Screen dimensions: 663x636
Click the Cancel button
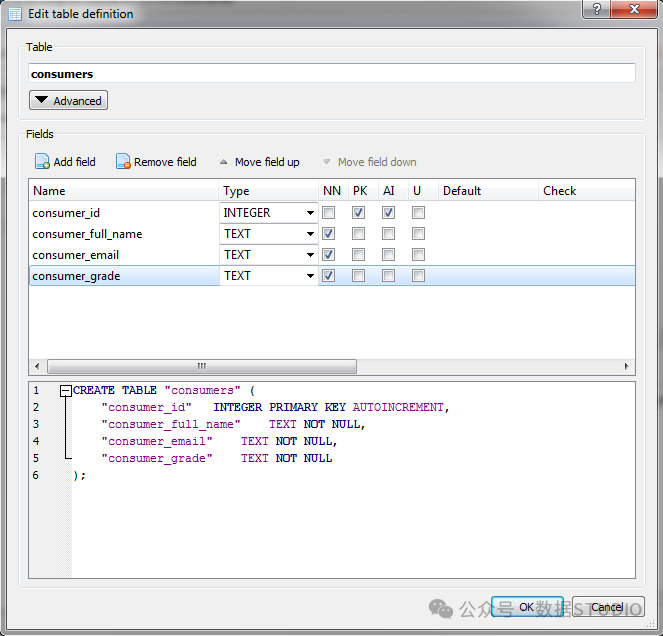click(x=608, y=607)
